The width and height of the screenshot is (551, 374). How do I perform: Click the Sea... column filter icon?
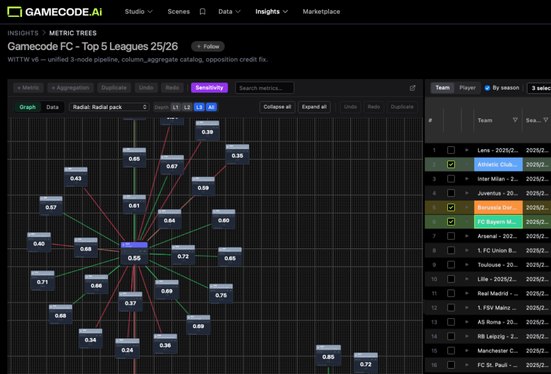click(x=546, y=120)
